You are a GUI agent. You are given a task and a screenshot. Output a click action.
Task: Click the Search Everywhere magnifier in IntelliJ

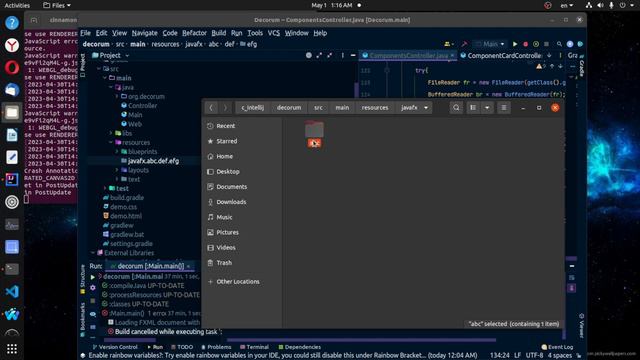tap(559, 44)
